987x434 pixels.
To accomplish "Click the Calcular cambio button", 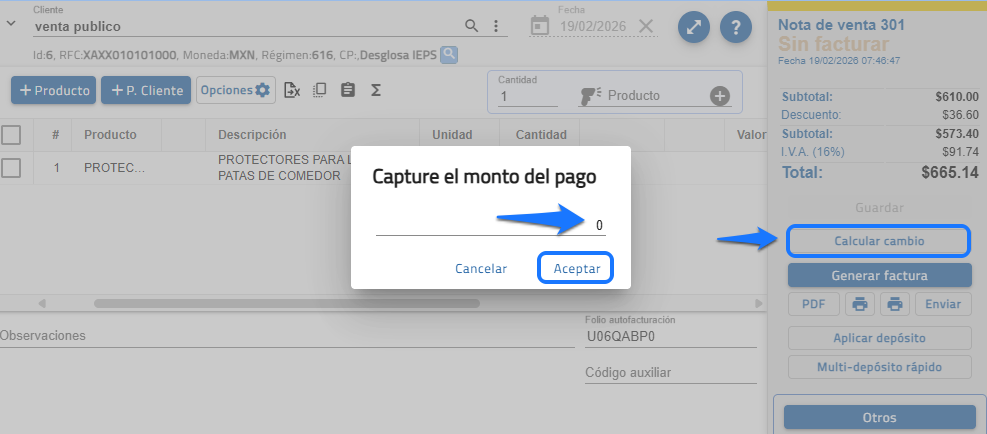I will (x=879, y=241).
